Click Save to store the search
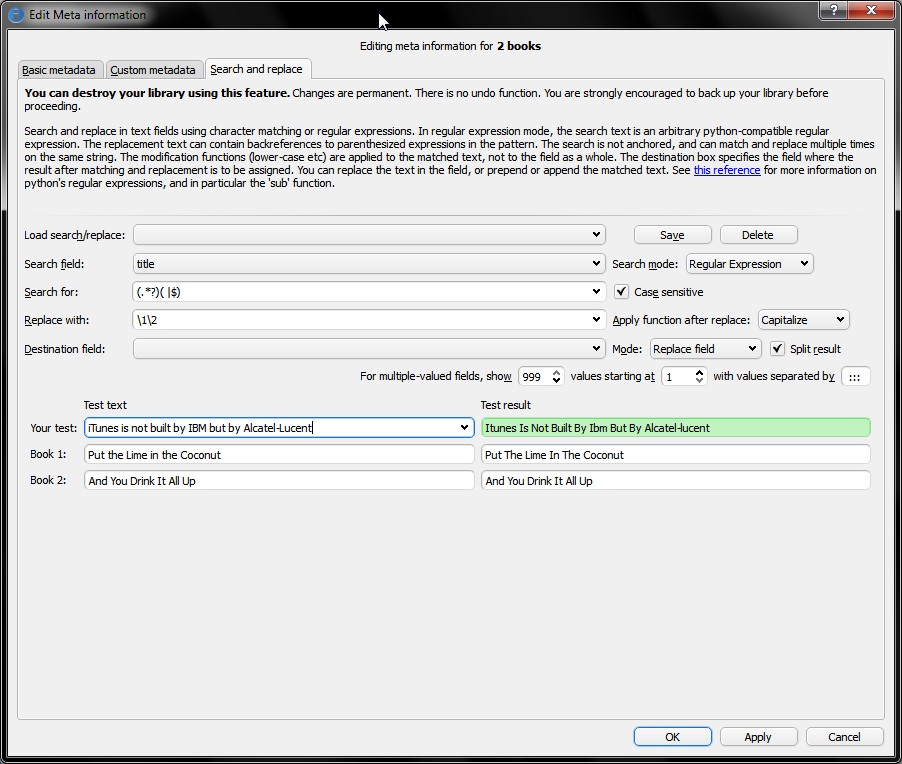This screenshot has height=764, width=902. [x=672, y=235]
